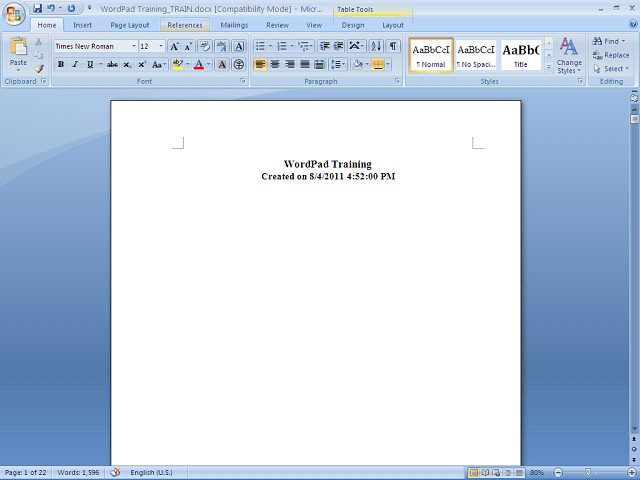The height and width of the screenshot is (480, 640).
Task: Open the Office Button menu
Action: pos(14,14)
